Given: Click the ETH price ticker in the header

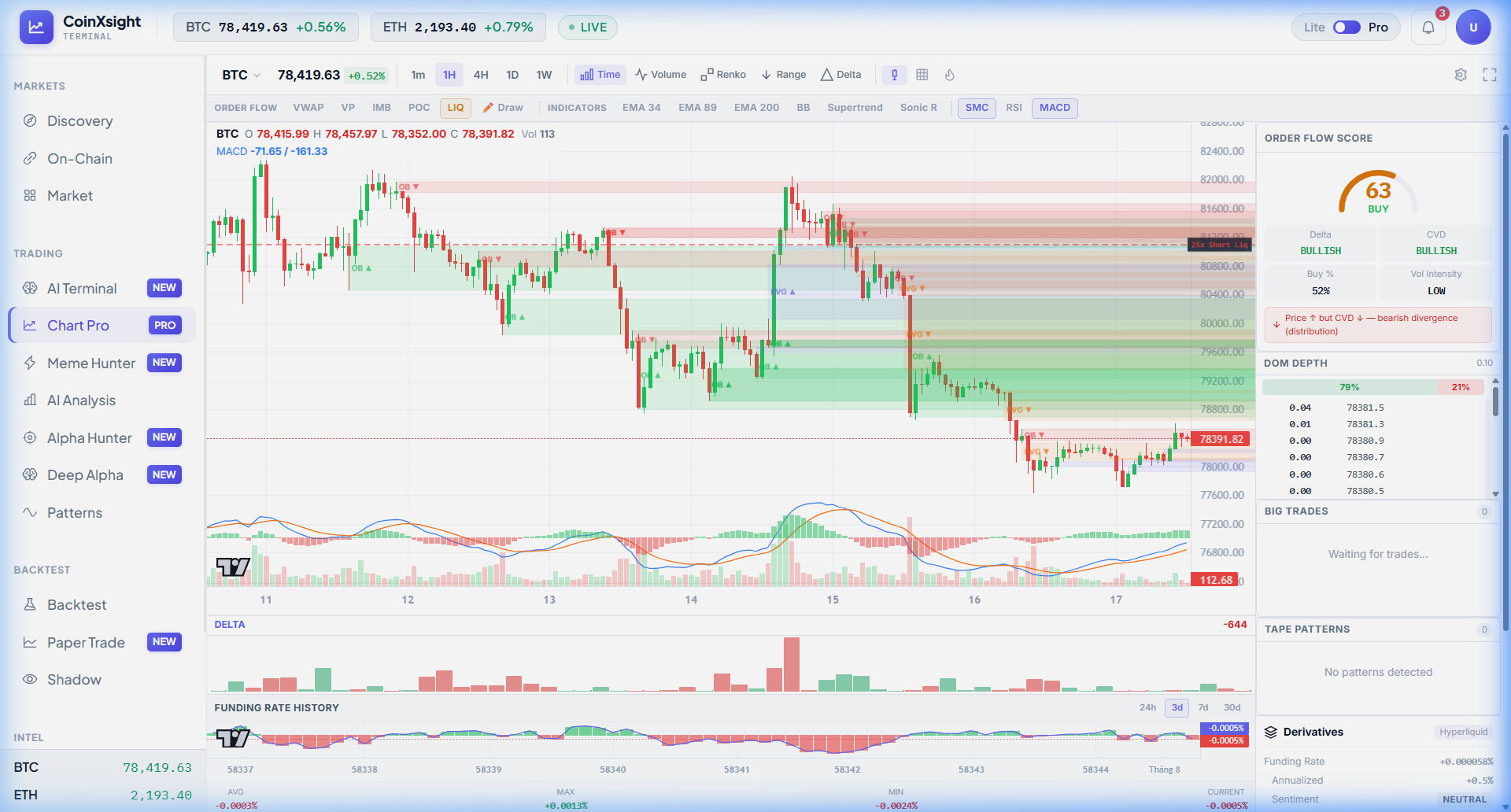Looking at the screenshot, I should tap(458, 28).
